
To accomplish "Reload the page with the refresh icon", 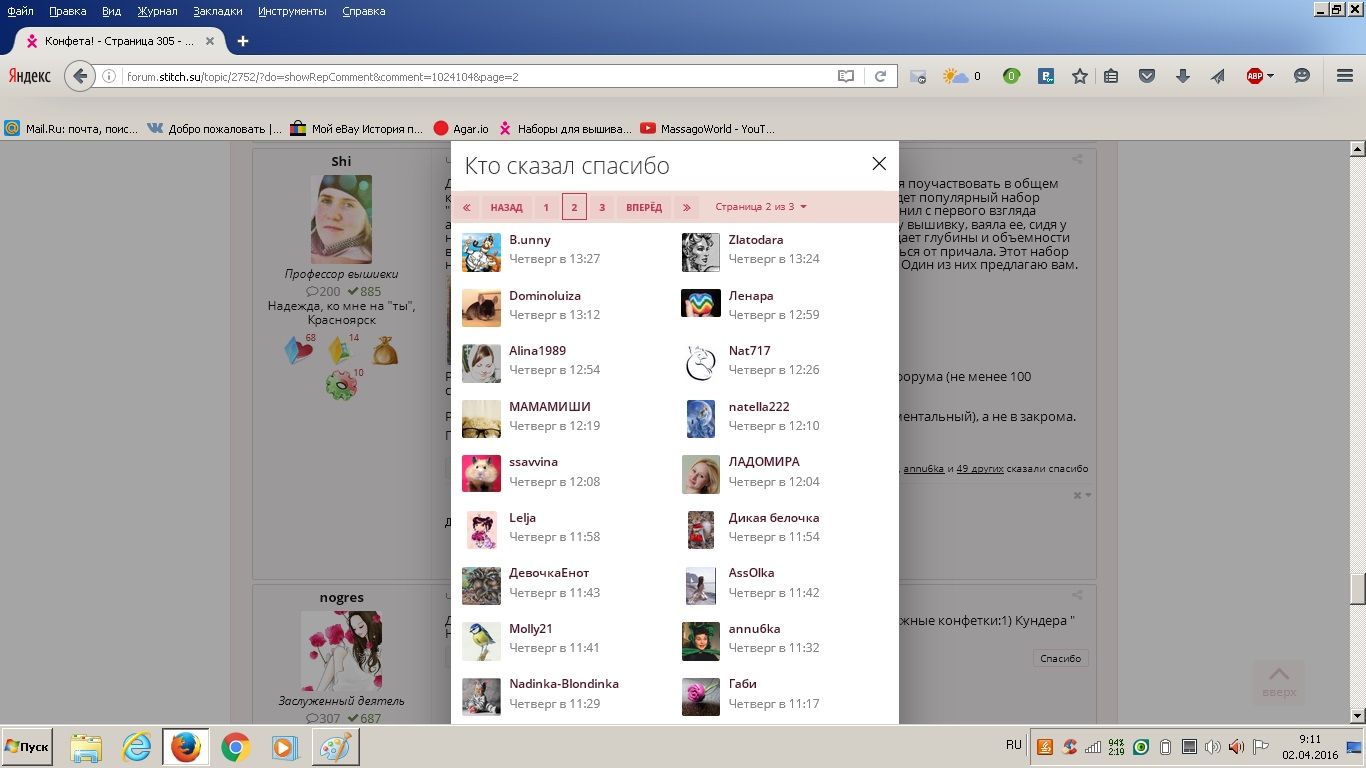I will (x=880, y=76).
